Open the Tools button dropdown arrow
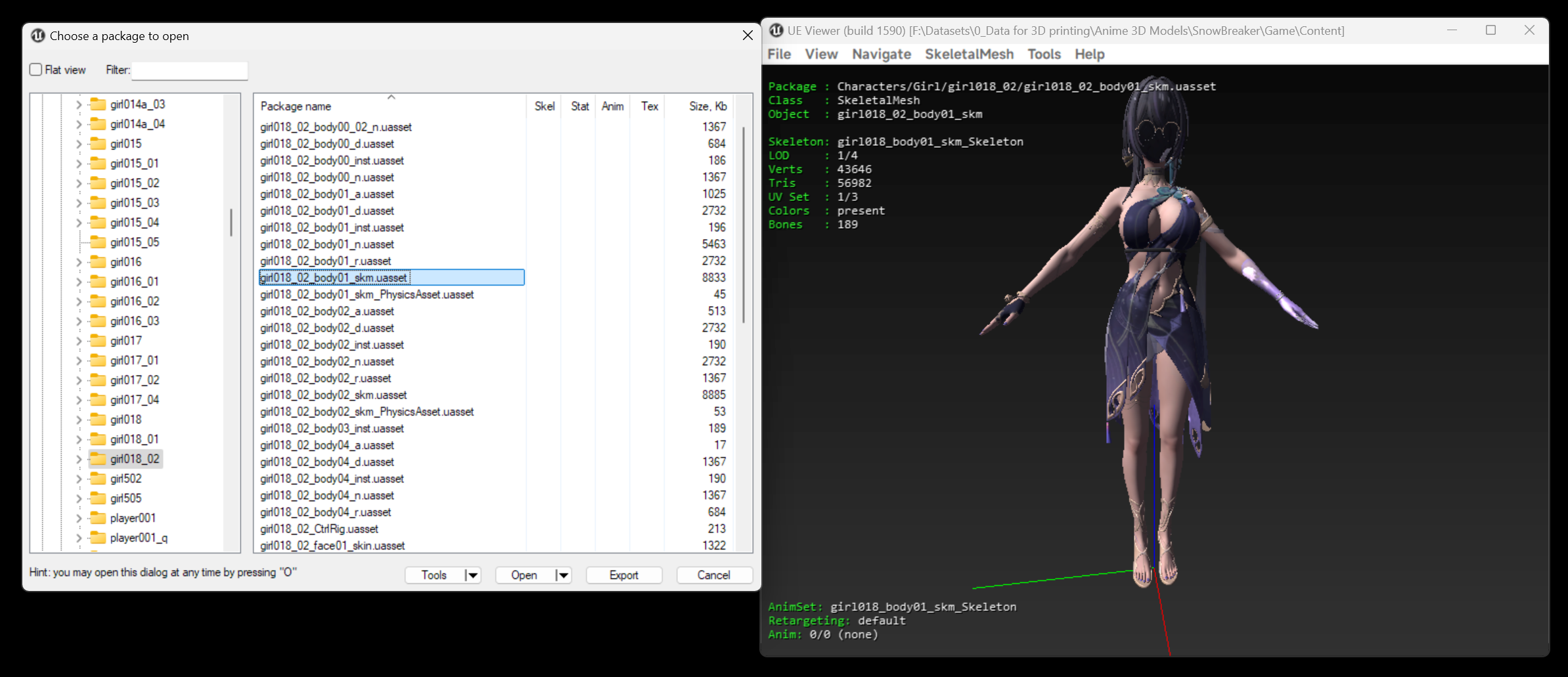Screen dimensions: 1568x677 (472, 575)
